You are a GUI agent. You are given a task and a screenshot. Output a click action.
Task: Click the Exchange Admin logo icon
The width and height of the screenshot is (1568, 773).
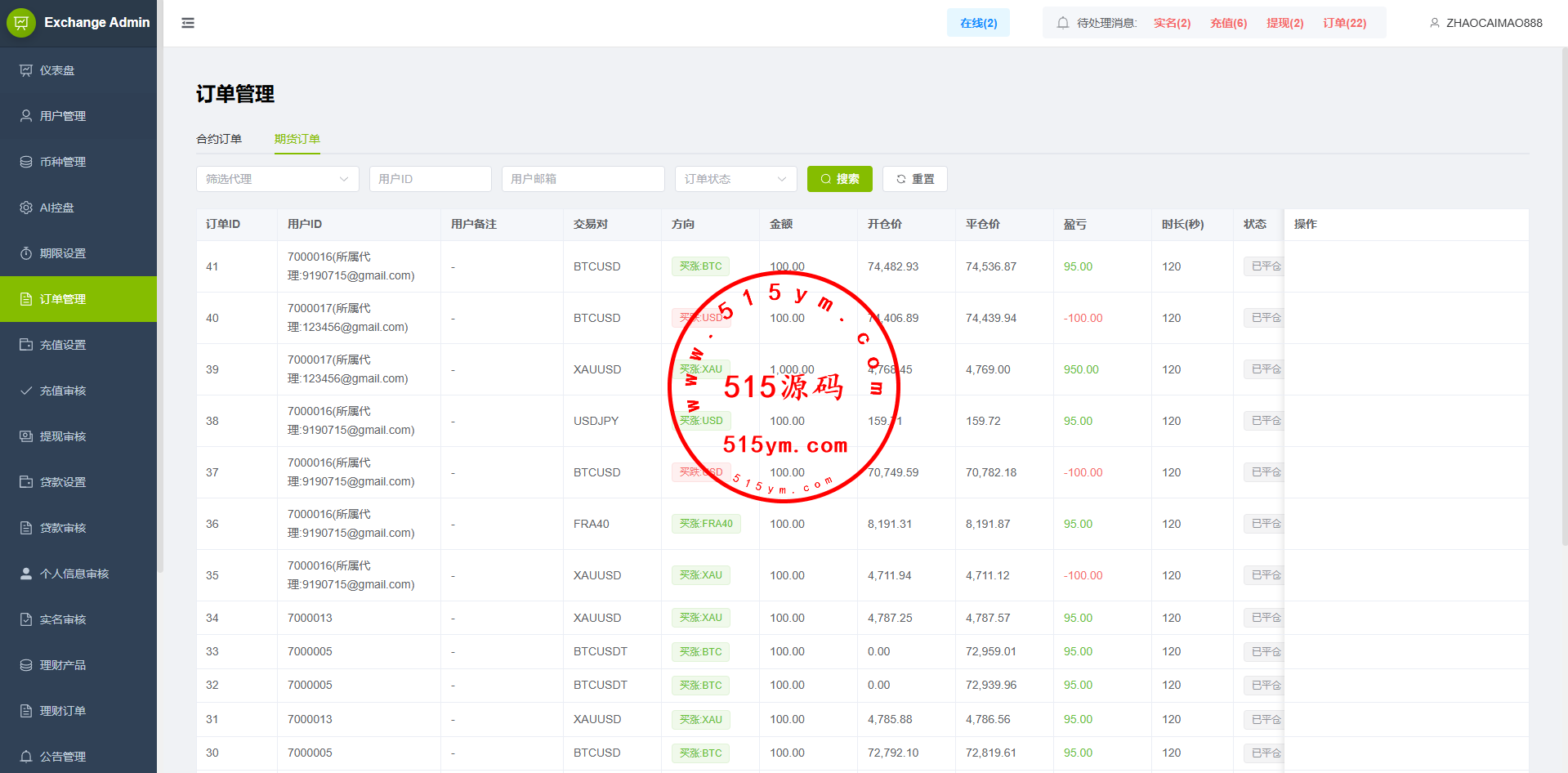(x=21, y=23)
